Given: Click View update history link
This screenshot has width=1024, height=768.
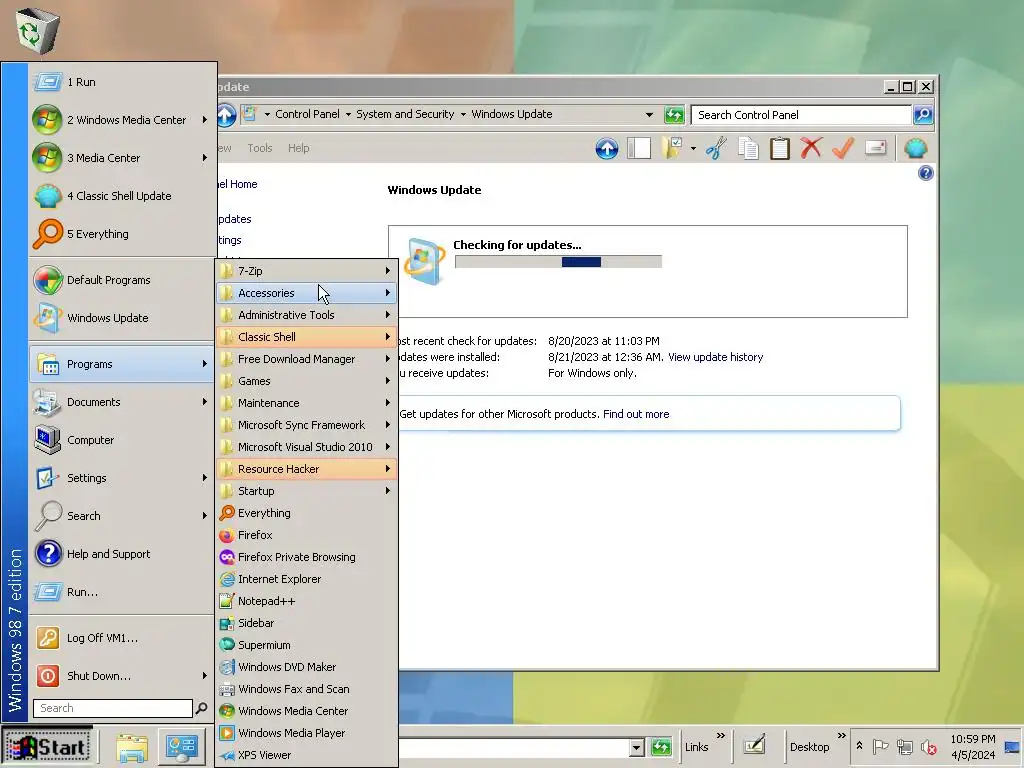Looking at the screenshot, I should coord(715,357).
